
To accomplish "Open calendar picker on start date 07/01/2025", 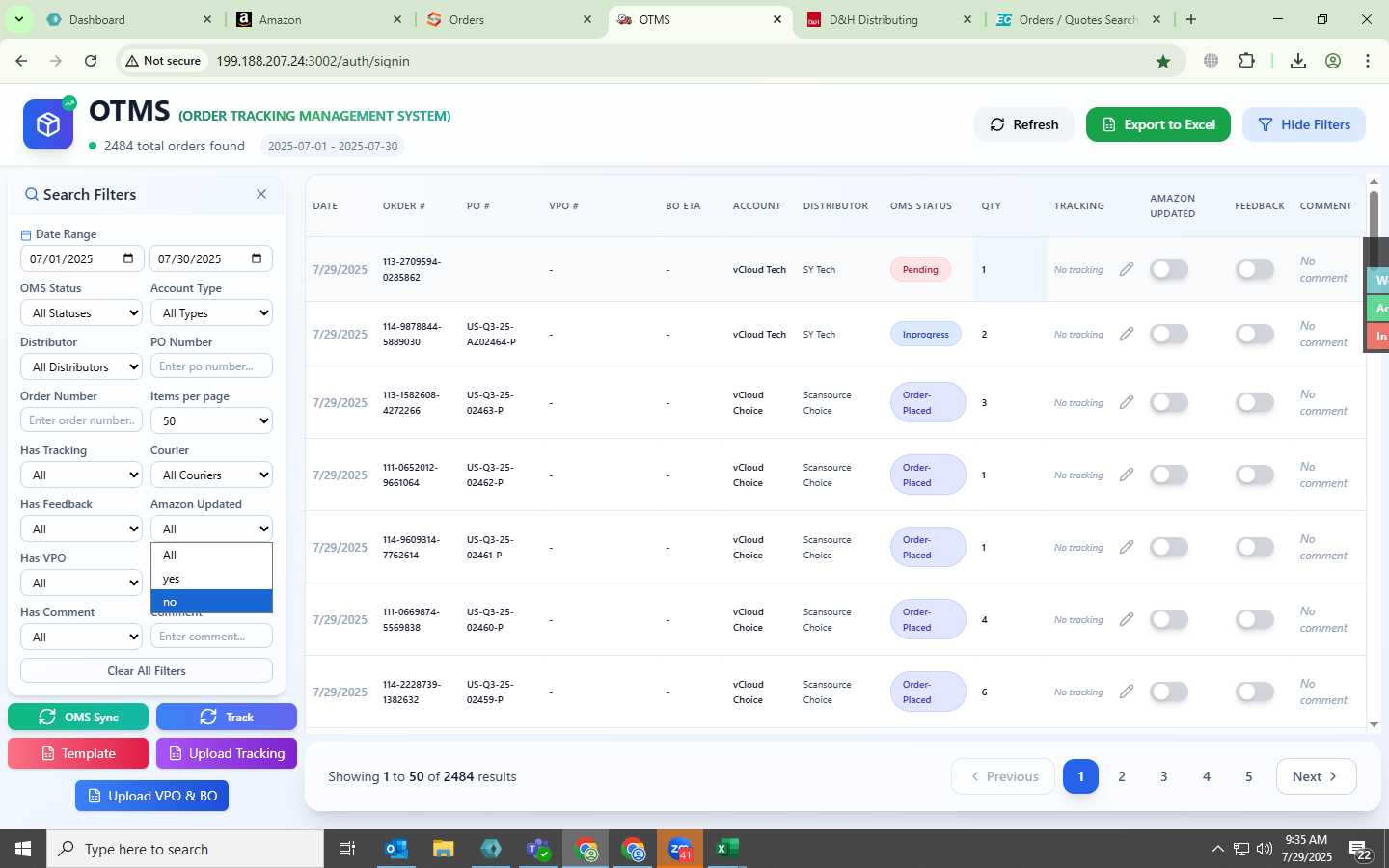I will (128, 258).
